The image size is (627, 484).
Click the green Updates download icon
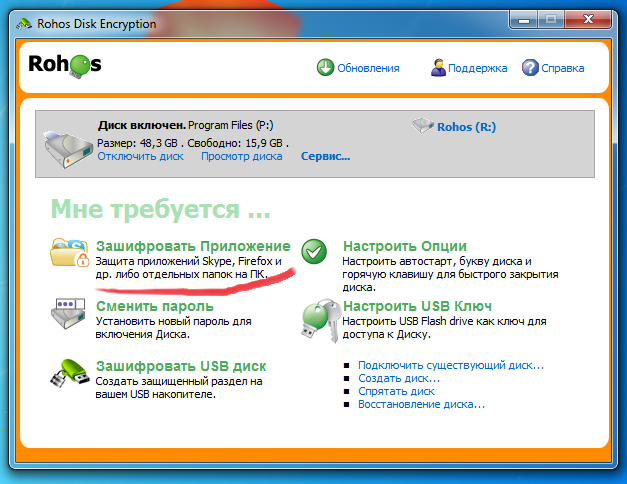pos(325,67)
